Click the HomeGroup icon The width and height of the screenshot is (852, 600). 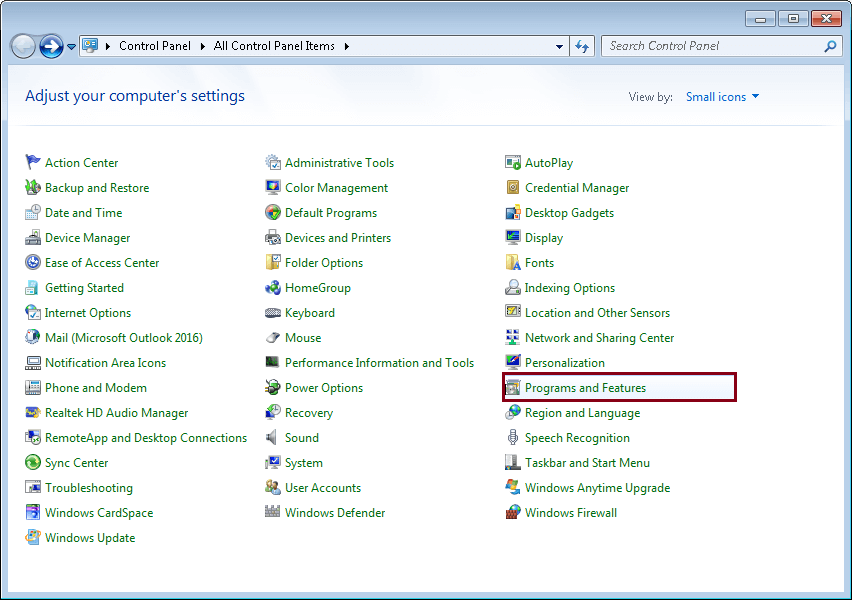pos(273,287)
